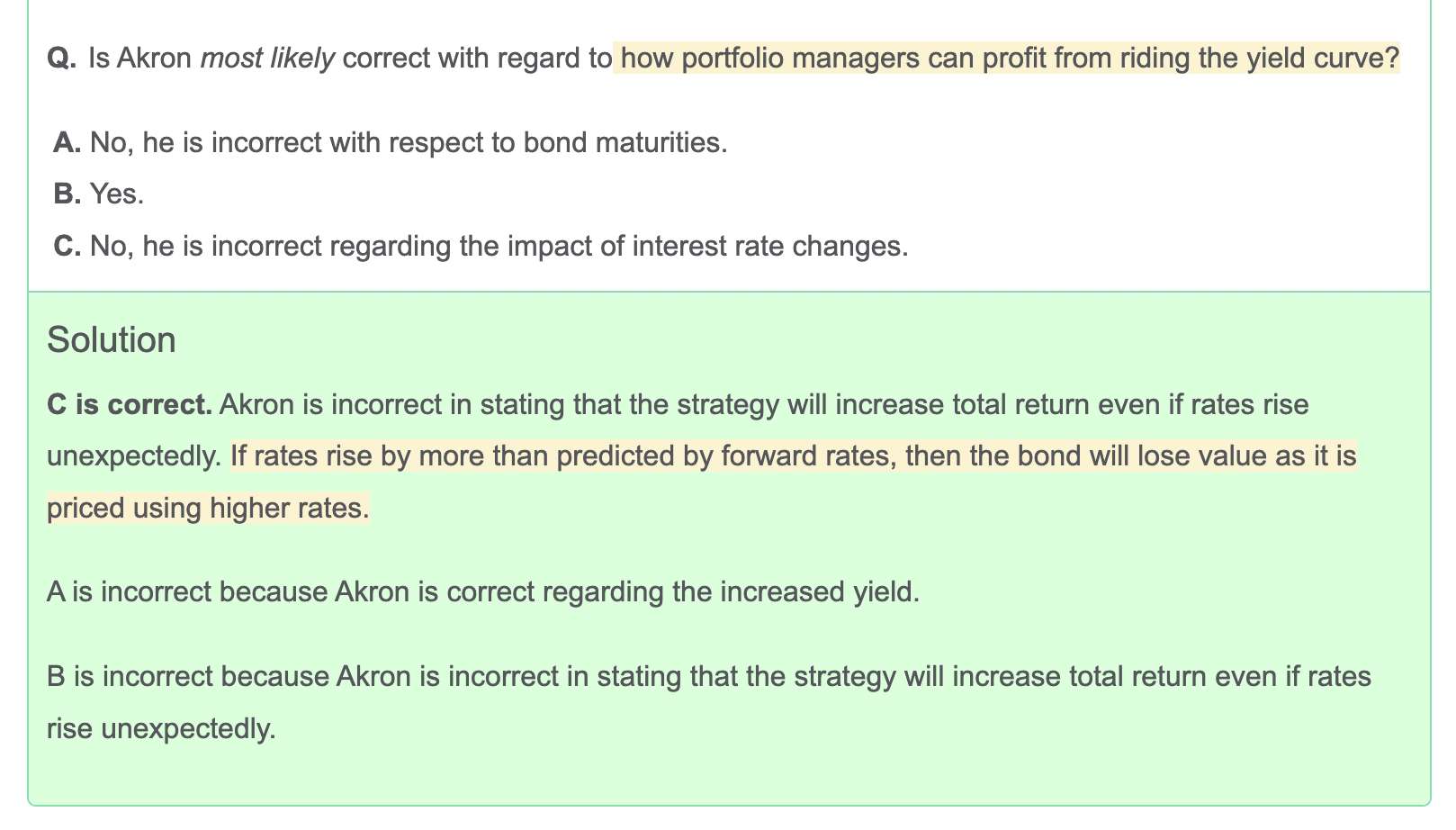Screen dimensions: 1456x830
Task: Click the word "Akron" in the question
Action: 155,59
